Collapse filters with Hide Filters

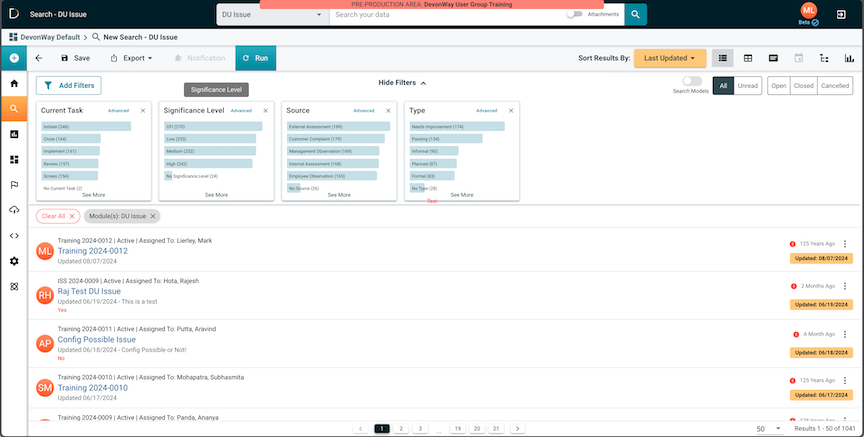402,83
